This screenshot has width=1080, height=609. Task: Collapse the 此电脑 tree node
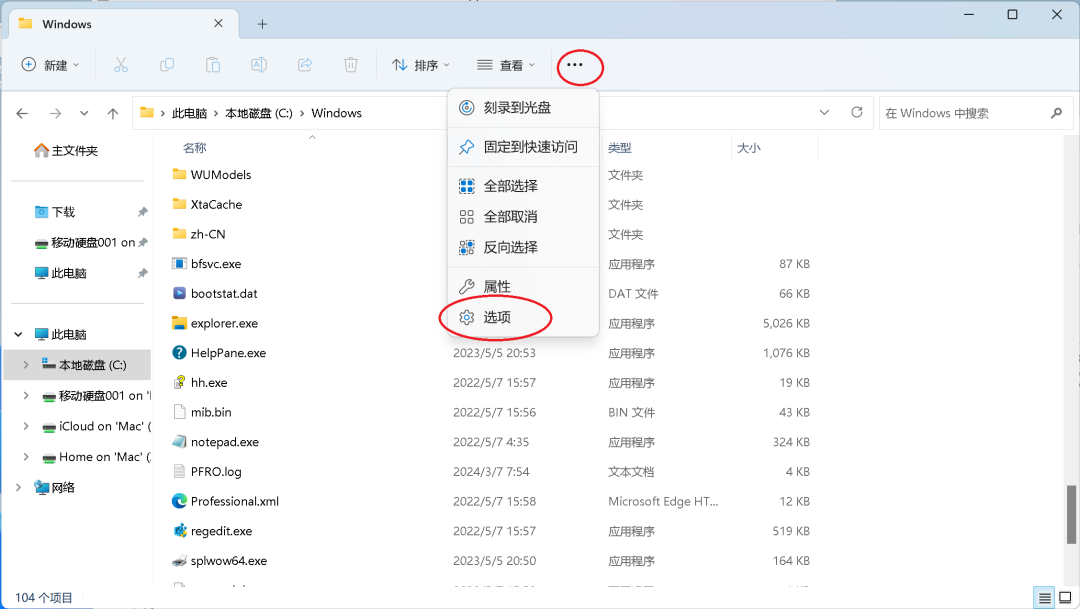pyautogui.click(x=19, y=335)
